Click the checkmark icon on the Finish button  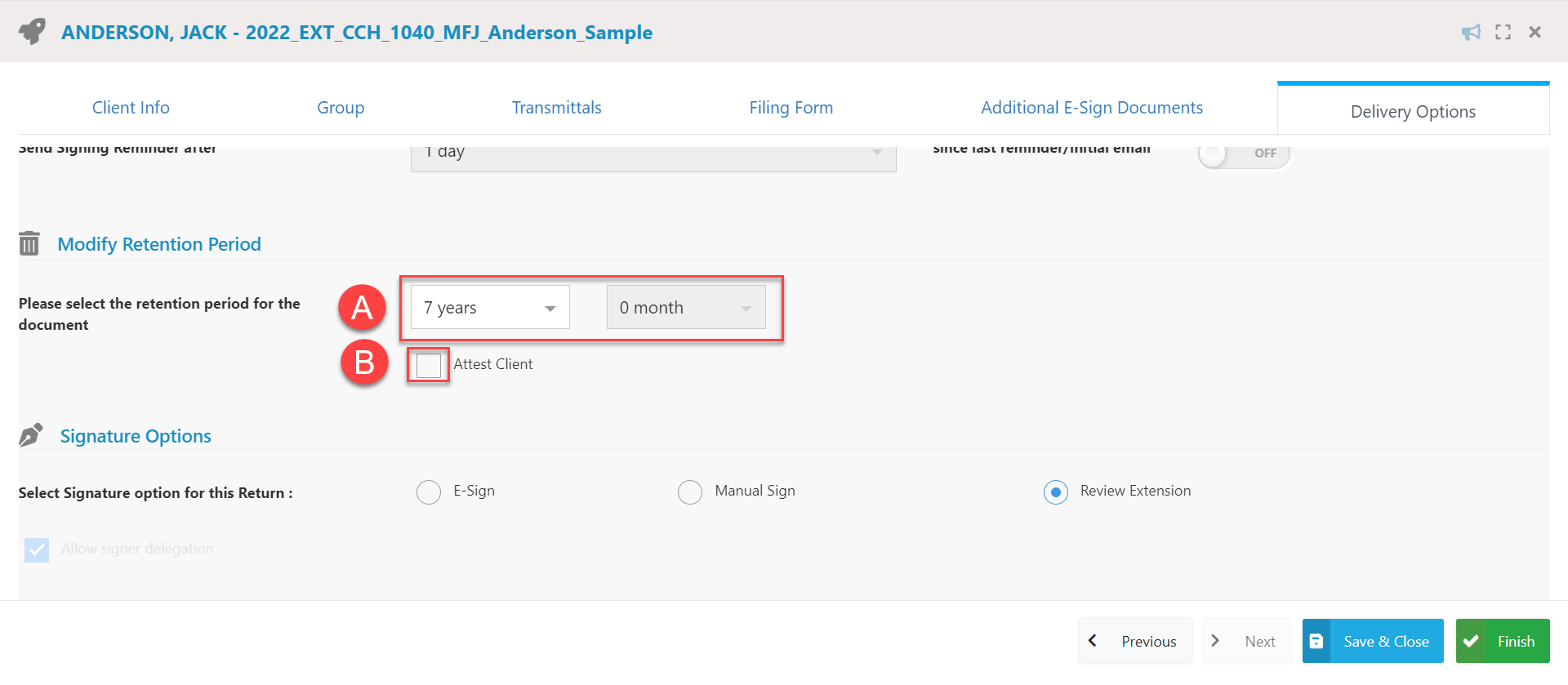tap(1471, 641)
